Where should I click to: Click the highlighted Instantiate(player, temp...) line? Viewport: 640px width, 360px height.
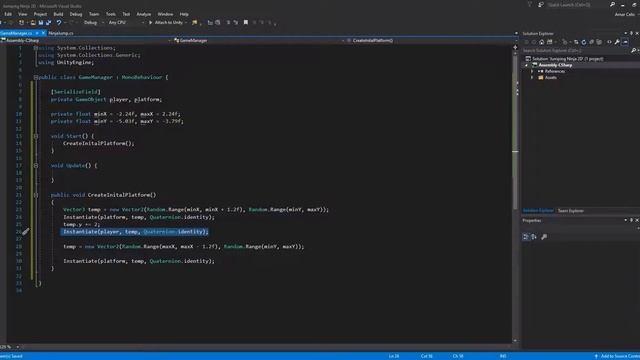coord(135,232)
